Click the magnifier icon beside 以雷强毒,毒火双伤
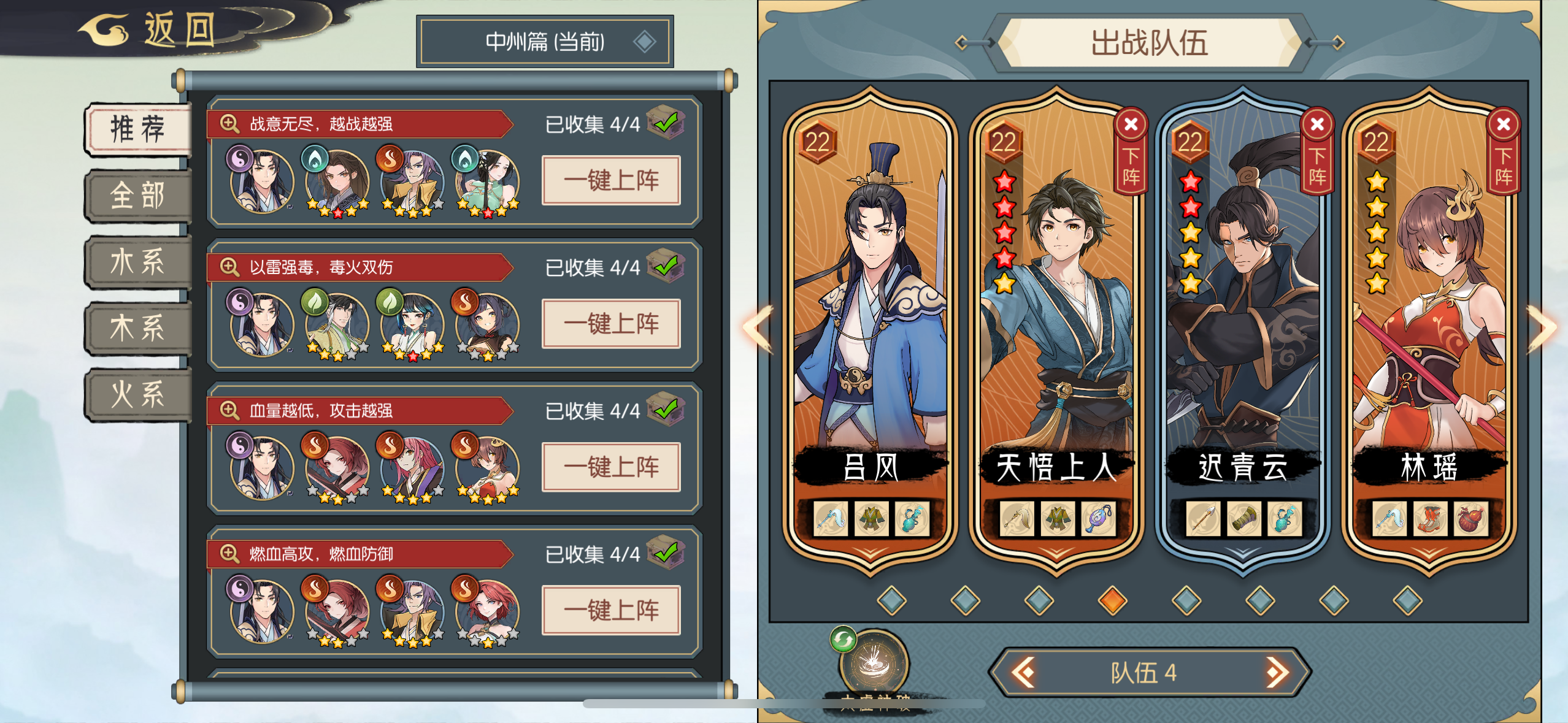The width and height of the screenshot is (1568, 723). tap(229, 267)
